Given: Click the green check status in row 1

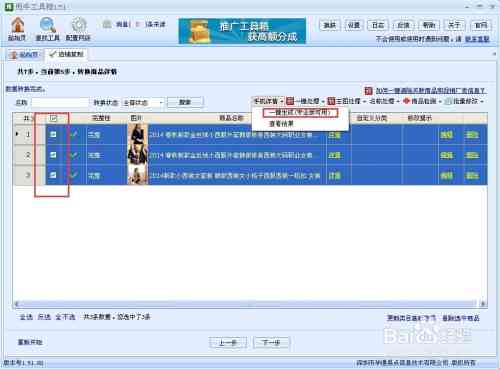Looking at the screenshot, I should pos(74,134).
